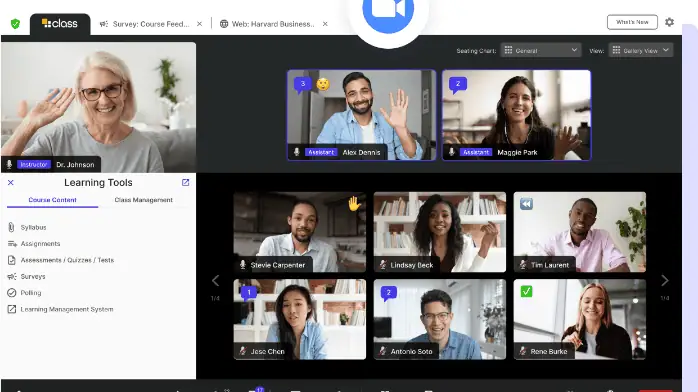Screen dimensions: 698x392
Task: Open the settings gear icon
Action: (669, 22)
